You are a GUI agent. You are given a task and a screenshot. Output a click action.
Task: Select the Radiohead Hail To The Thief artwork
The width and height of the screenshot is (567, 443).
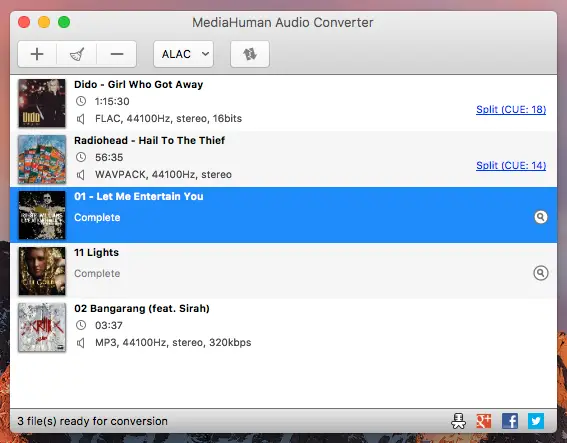42,159
